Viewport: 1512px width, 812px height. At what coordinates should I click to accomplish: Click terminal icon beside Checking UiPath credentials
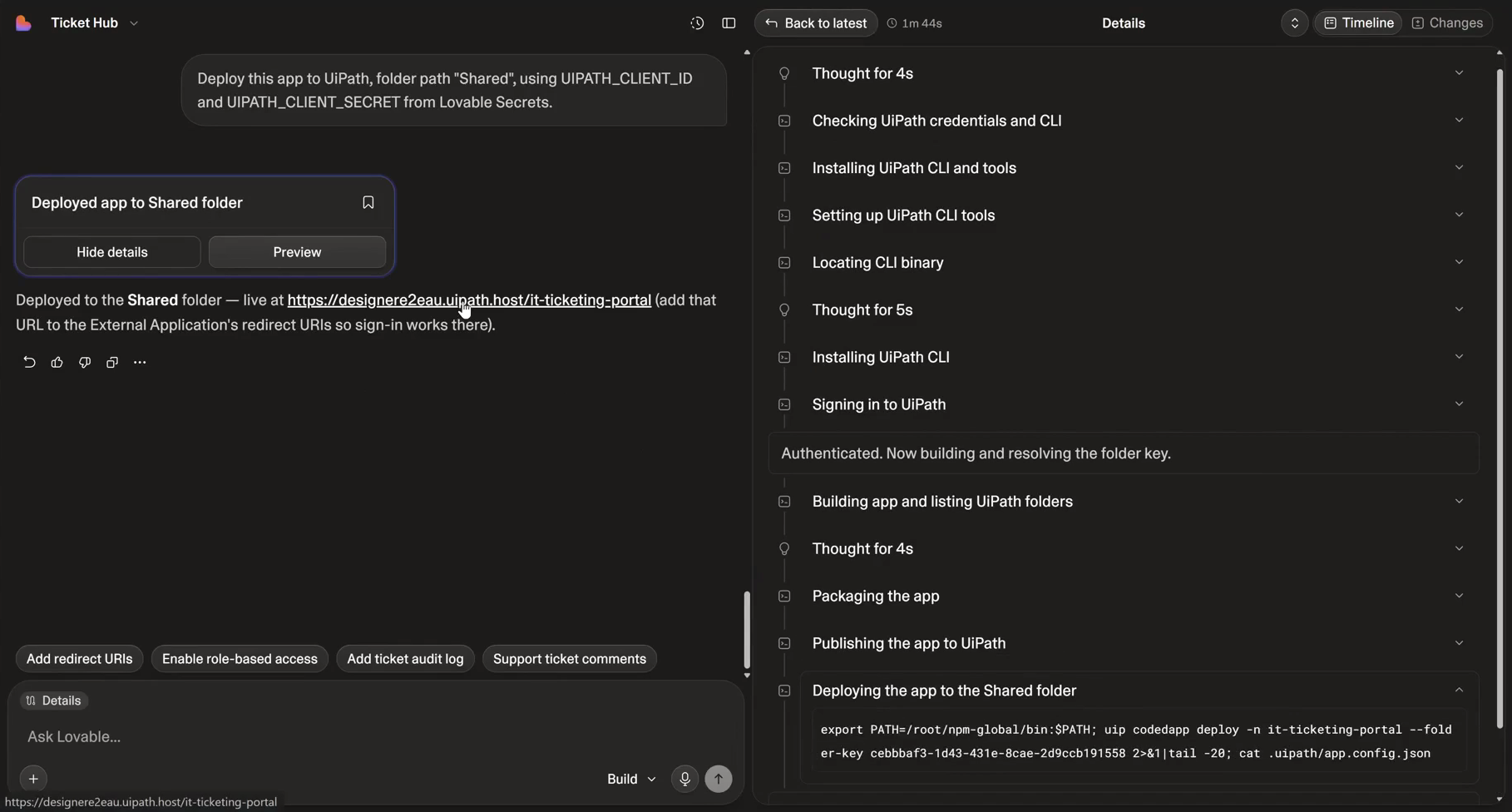click(x=784, y=121)
